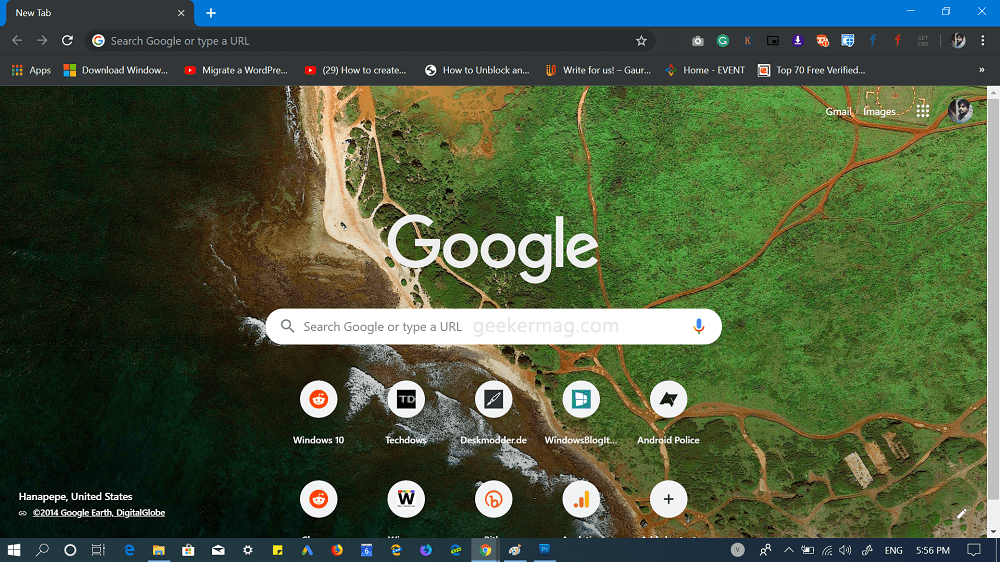Launch Firefox from the taskbar
The width and height of the screenshot is (1000, 562).
click(337, 550)
